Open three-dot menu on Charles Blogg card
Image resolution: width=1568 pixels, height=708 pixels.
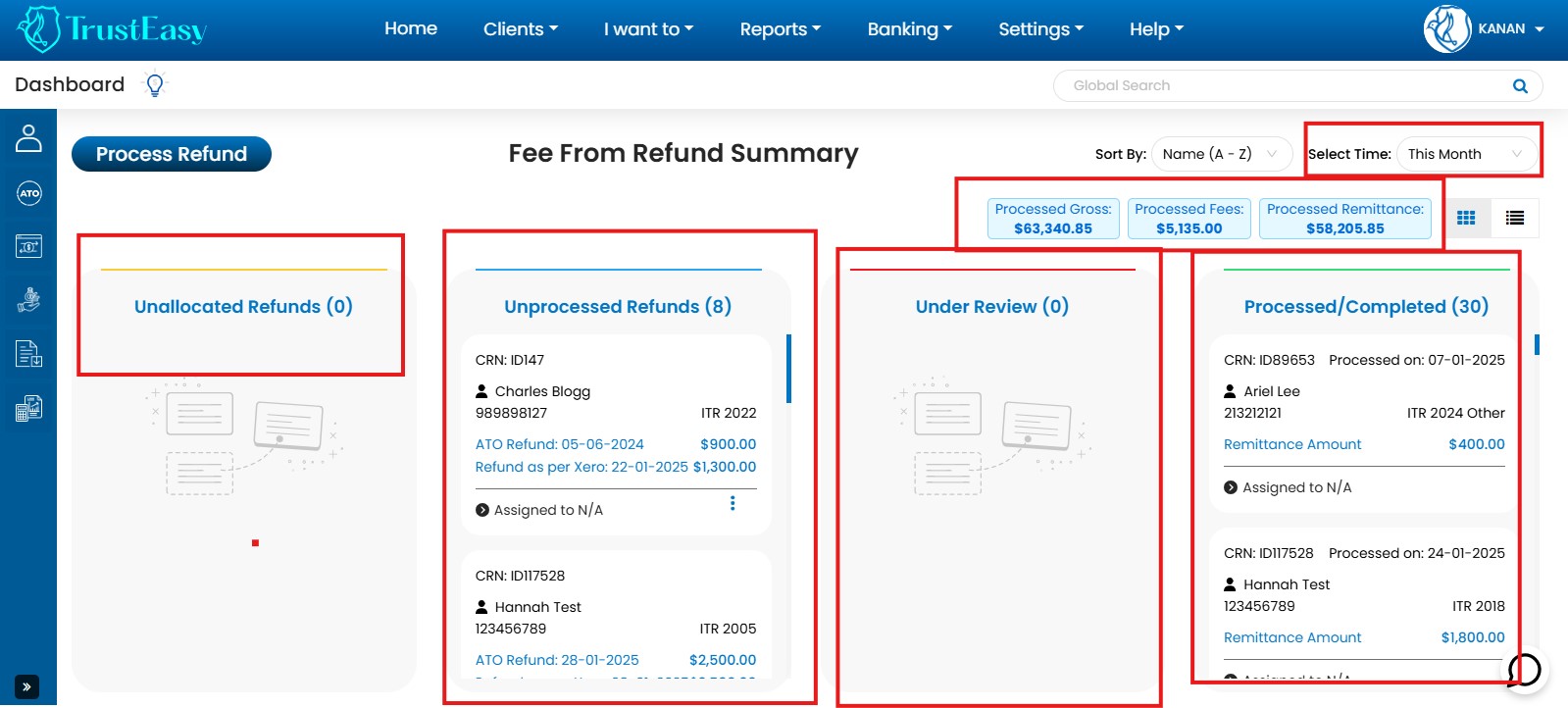(733, 503)
